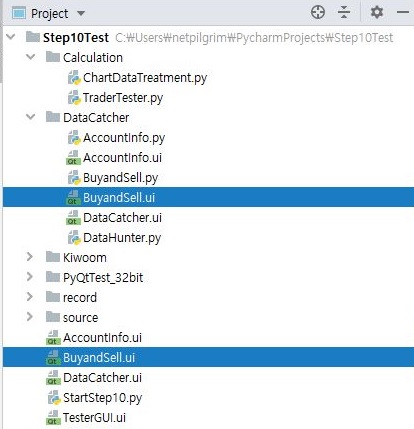Click the Collapse All toolbar icon

[344, 13]
